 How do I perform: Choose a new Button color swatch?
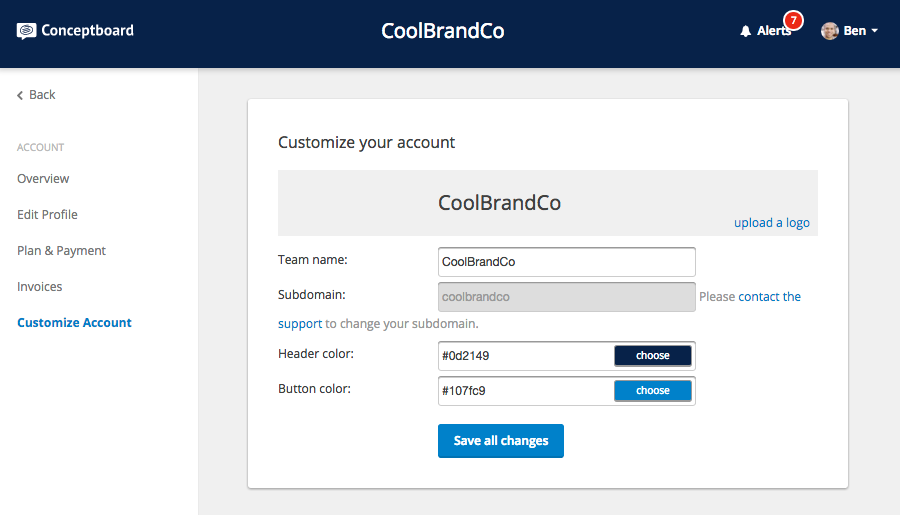pyautogui.click(x=653, y=390)
